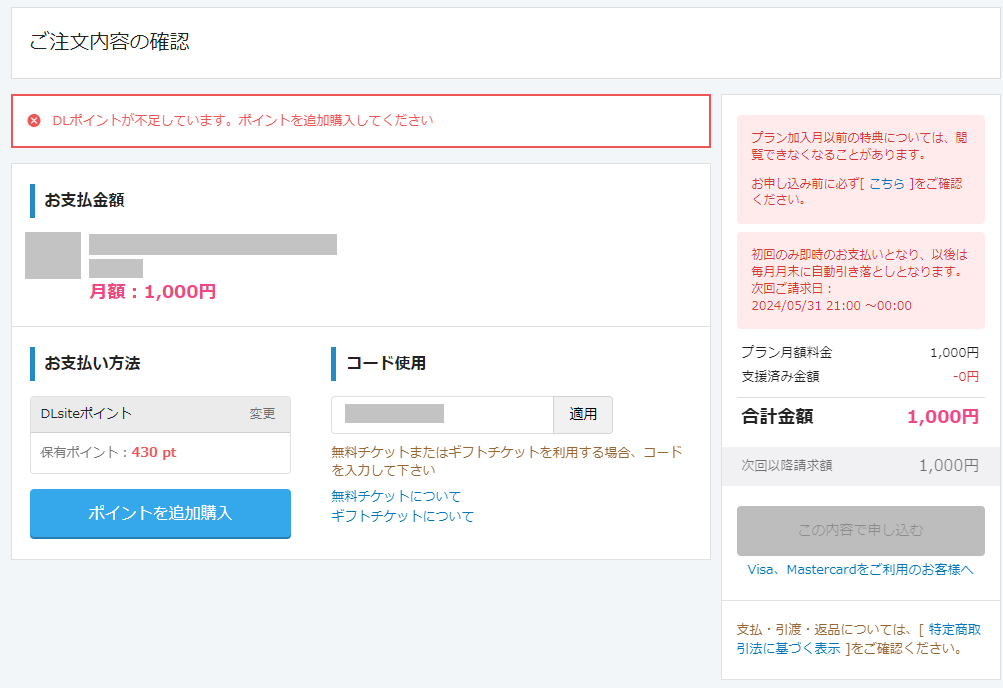Click the 次回以降請求額 row
The image size is (1003, 688).
[860, 465]
